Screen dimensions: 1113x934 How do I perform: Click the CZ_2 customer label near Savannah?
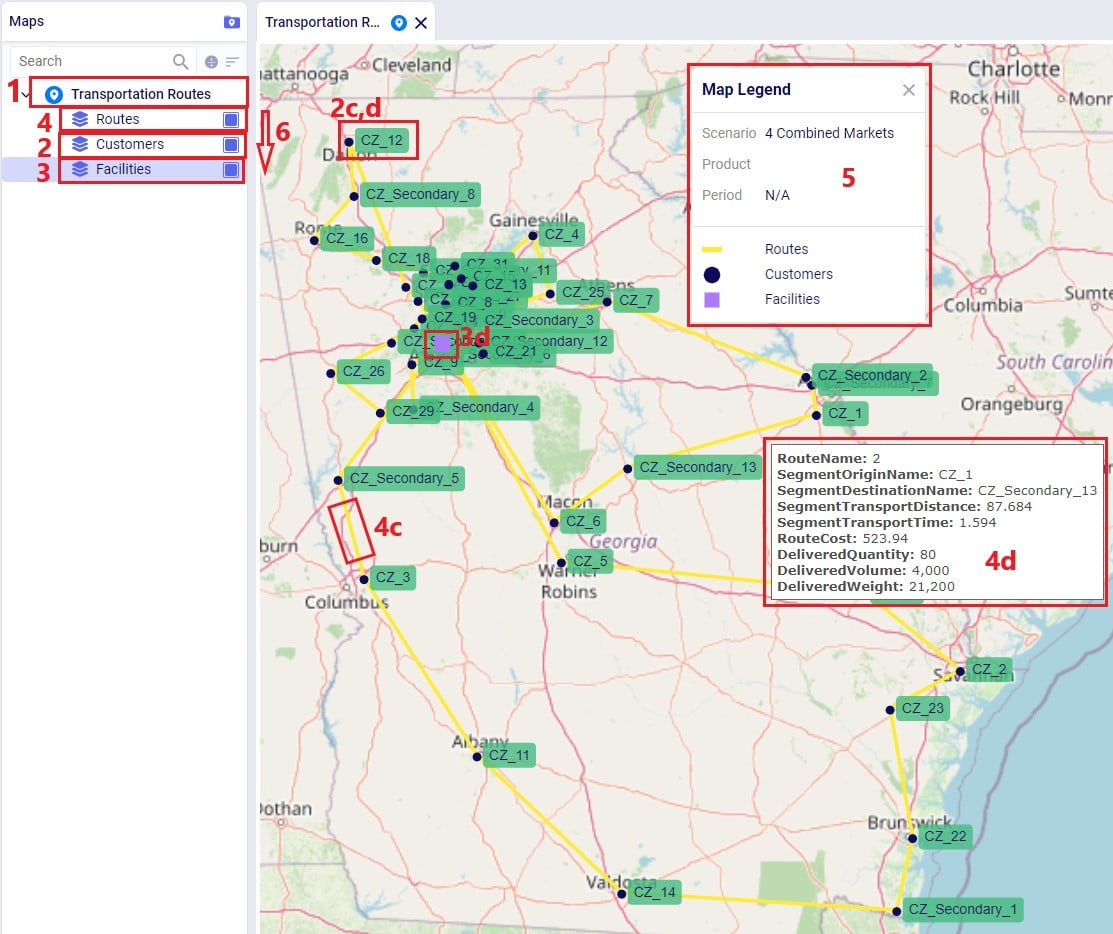tap(989, 669)
